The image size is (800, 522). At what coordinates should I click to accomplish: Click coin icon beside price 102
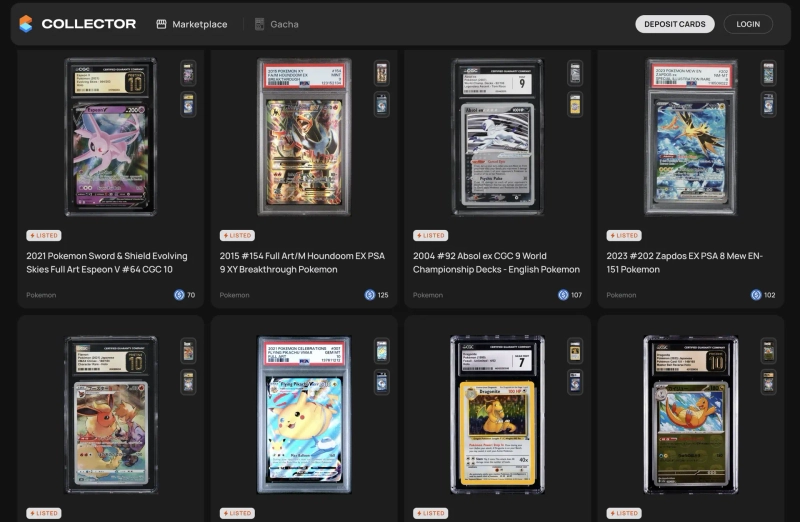[756, 294]
